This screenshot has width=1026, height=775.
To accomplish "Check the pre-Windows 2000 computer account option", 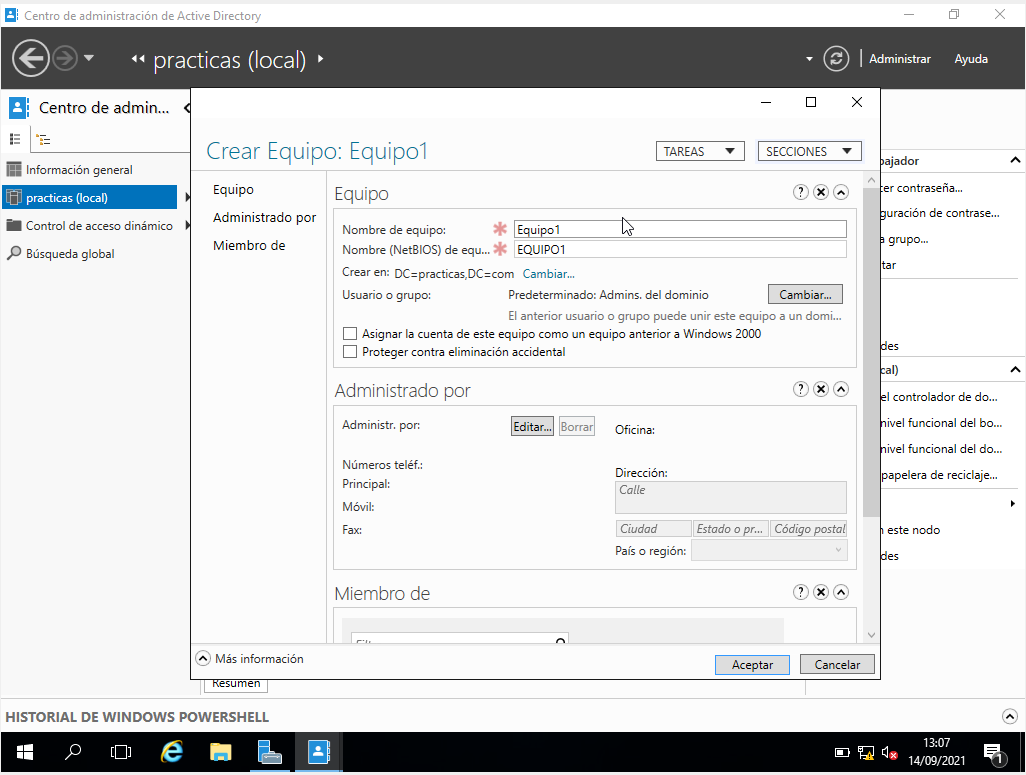I will coord(350,334).
